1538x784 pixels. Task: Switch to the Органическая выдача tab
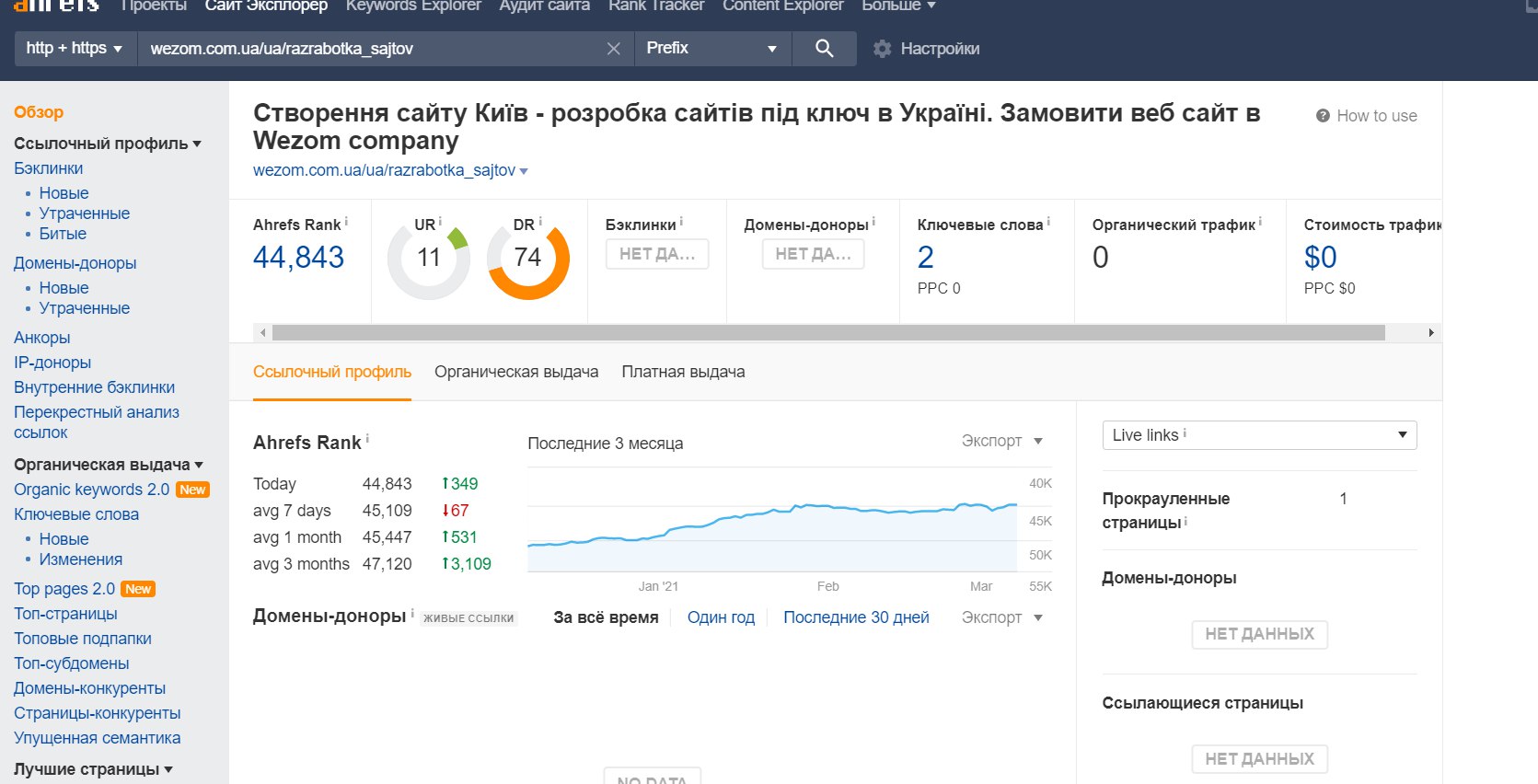(x=516, y=372)
